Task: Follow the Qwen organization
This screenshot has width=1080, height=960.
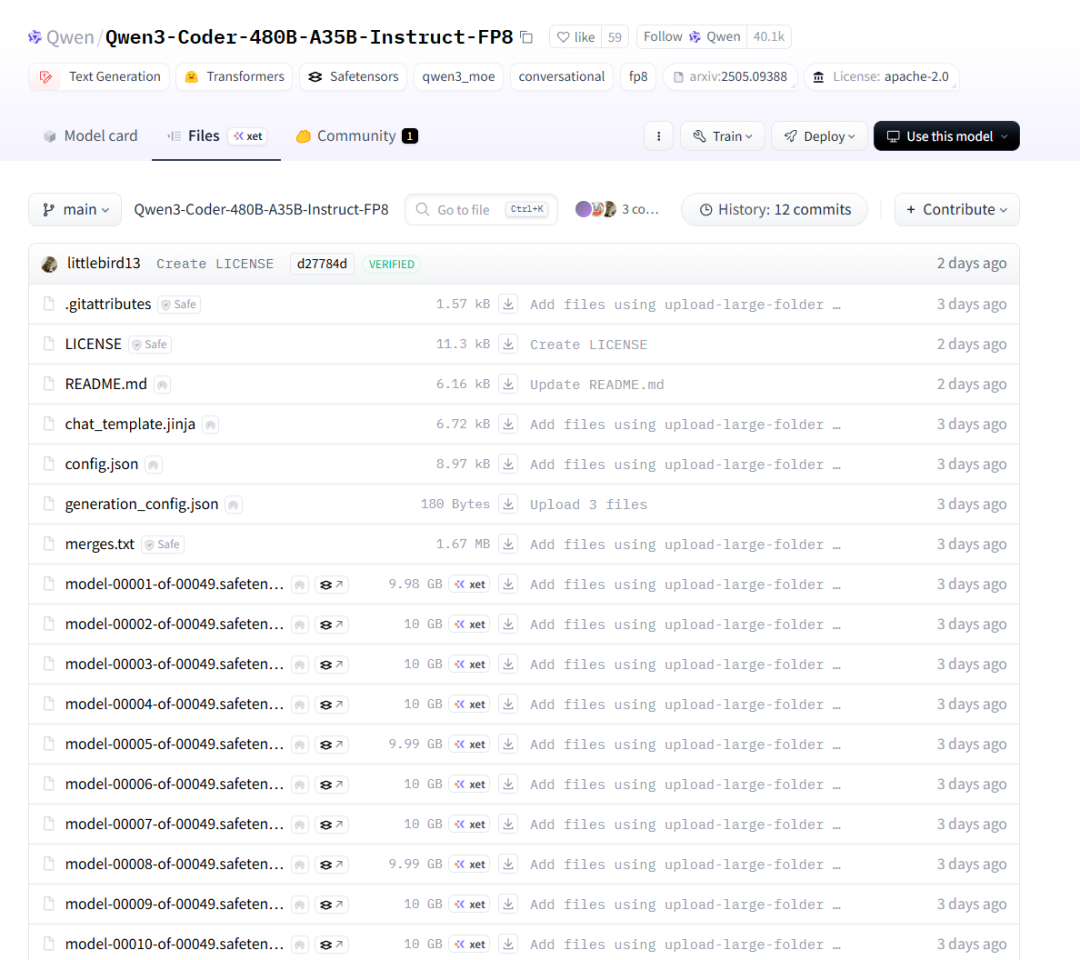Action: [692, 36]
